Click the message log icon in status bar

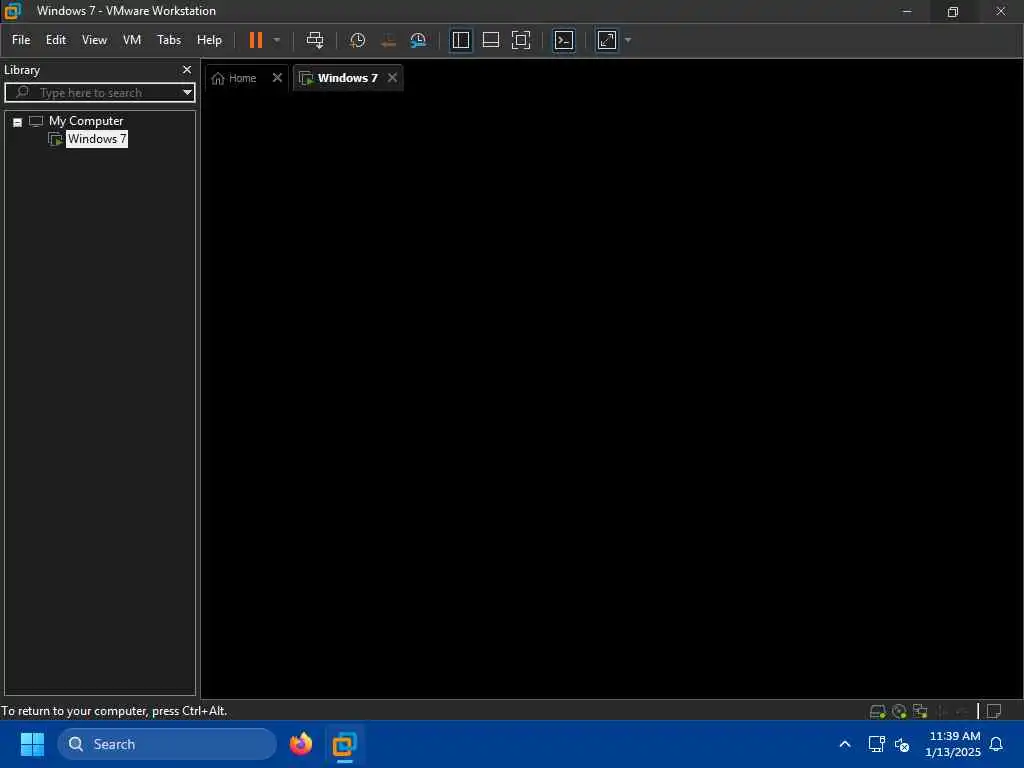(994, 711)
